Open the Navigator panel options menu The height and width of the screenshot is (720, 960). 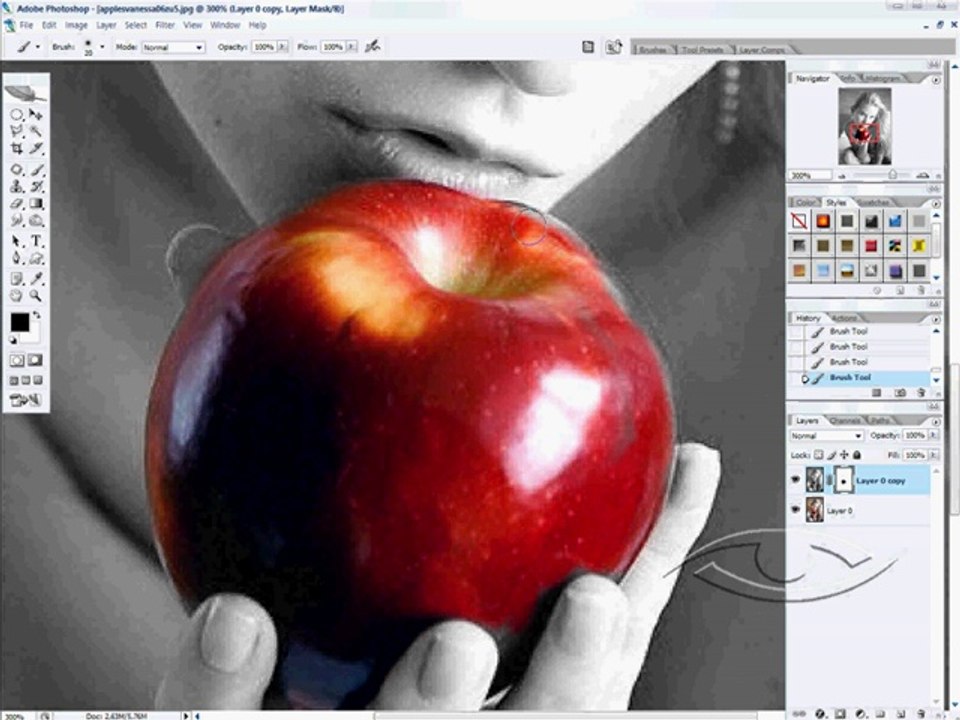coord(936,80)
